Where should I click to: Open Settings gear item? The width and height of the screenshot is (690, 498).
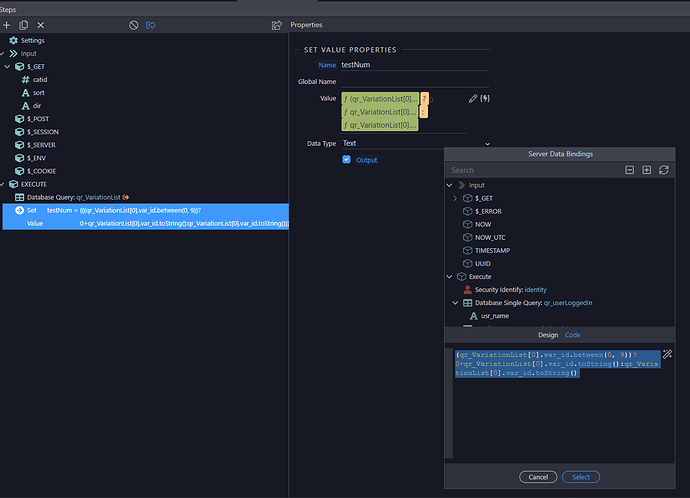click(27, 40)
